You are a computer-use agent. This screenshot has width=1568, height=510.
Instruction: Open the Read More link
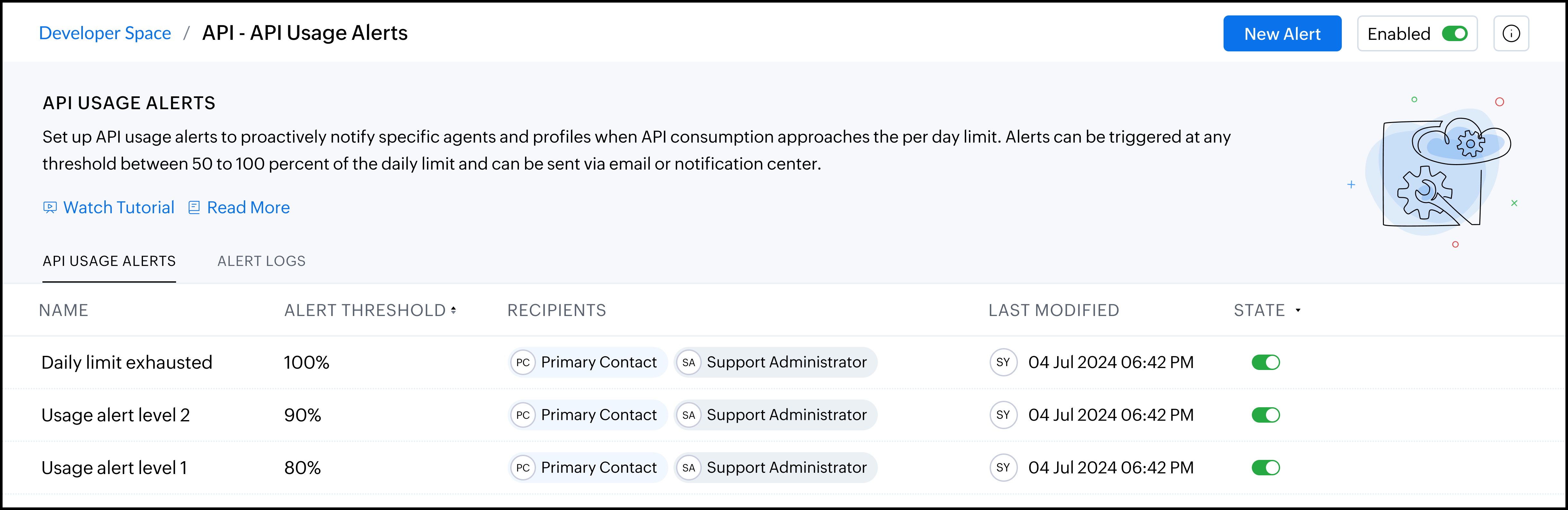click(248, 207)
